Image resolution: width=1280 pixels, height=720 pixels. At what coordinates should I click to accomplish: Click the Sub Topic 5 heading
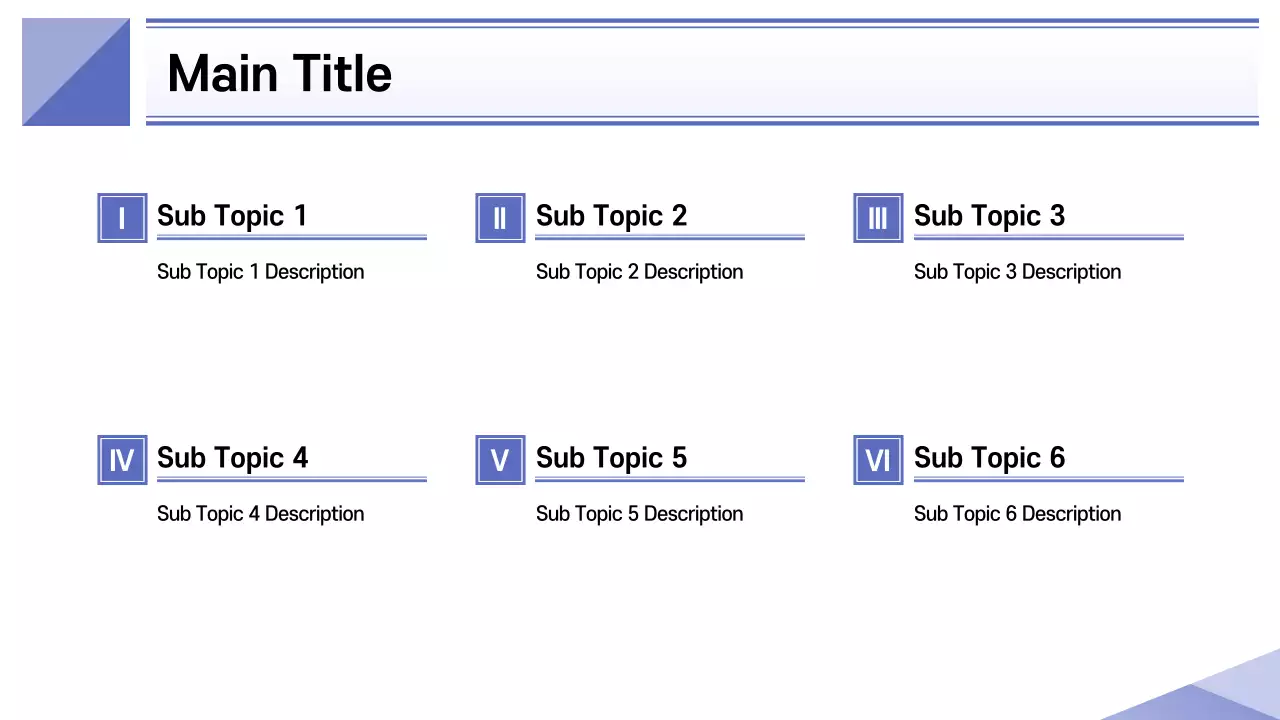[x=611, y=458]
